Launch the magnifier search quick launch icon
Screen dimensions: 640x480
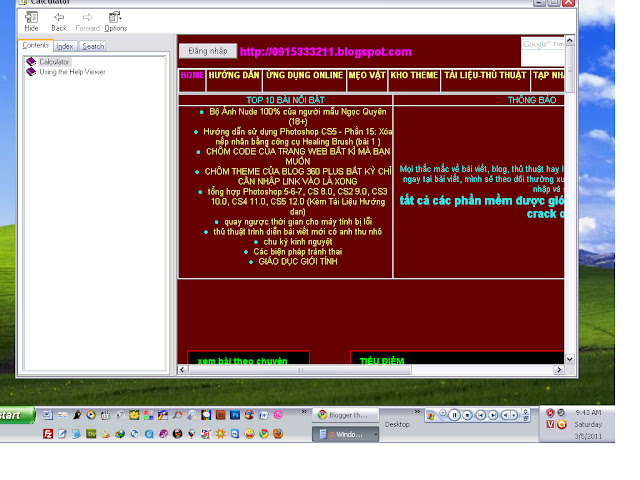pos(191,415)
